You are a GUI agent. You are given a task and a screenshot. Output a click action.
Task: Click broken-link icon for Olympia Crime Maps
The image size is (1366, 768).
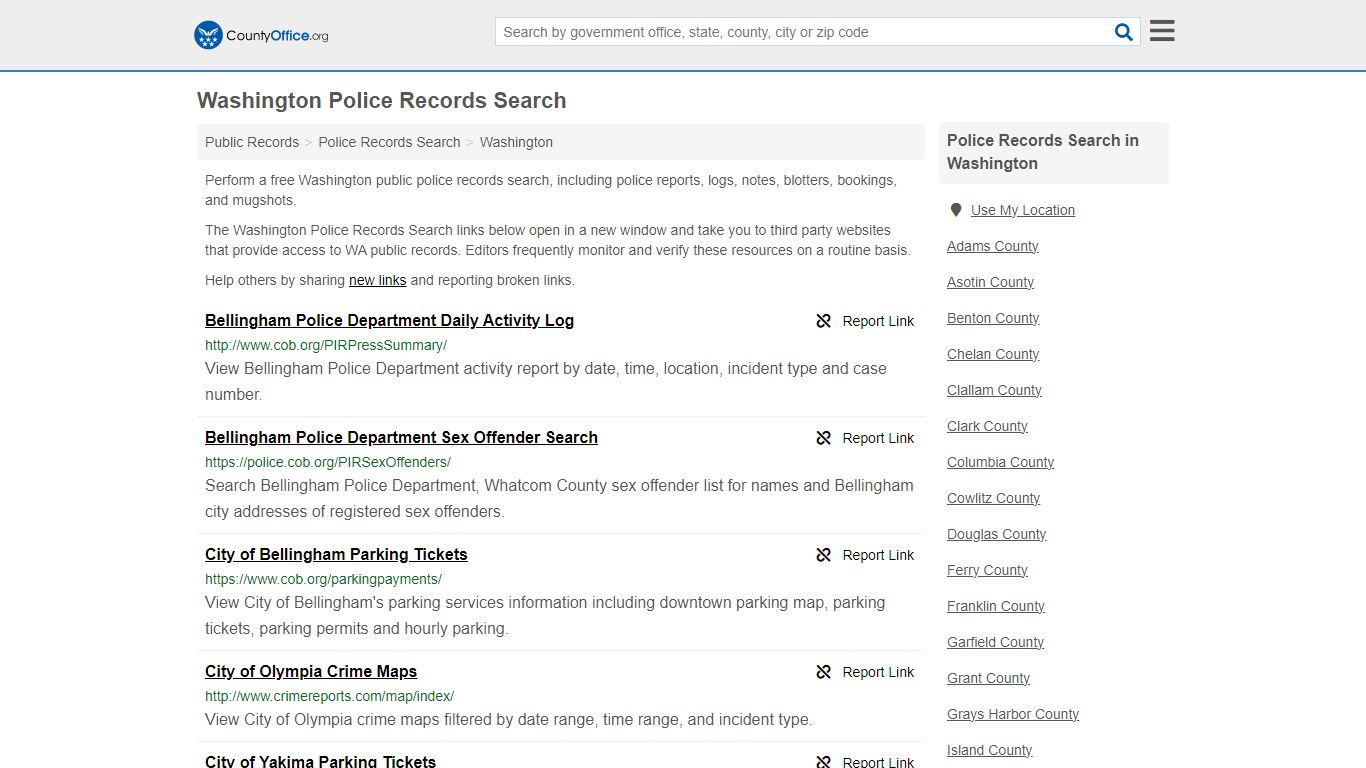(824, 672)
